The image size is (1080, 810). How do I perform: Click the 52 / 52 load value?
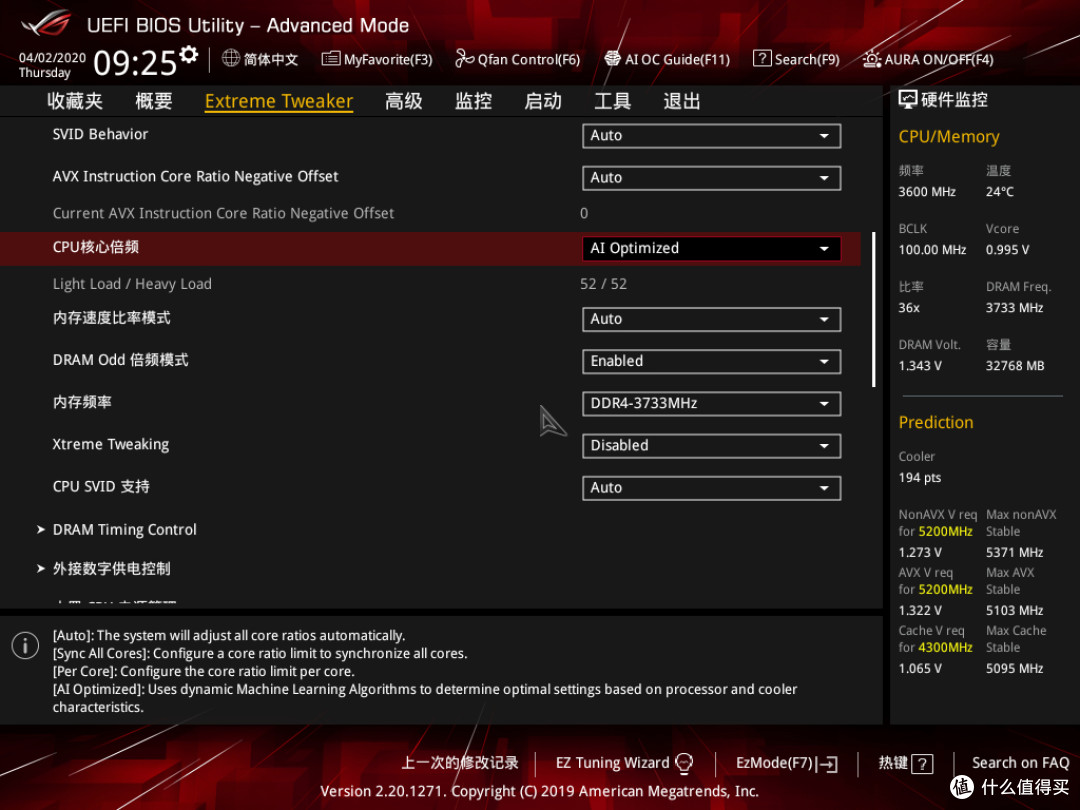(603, 284)
